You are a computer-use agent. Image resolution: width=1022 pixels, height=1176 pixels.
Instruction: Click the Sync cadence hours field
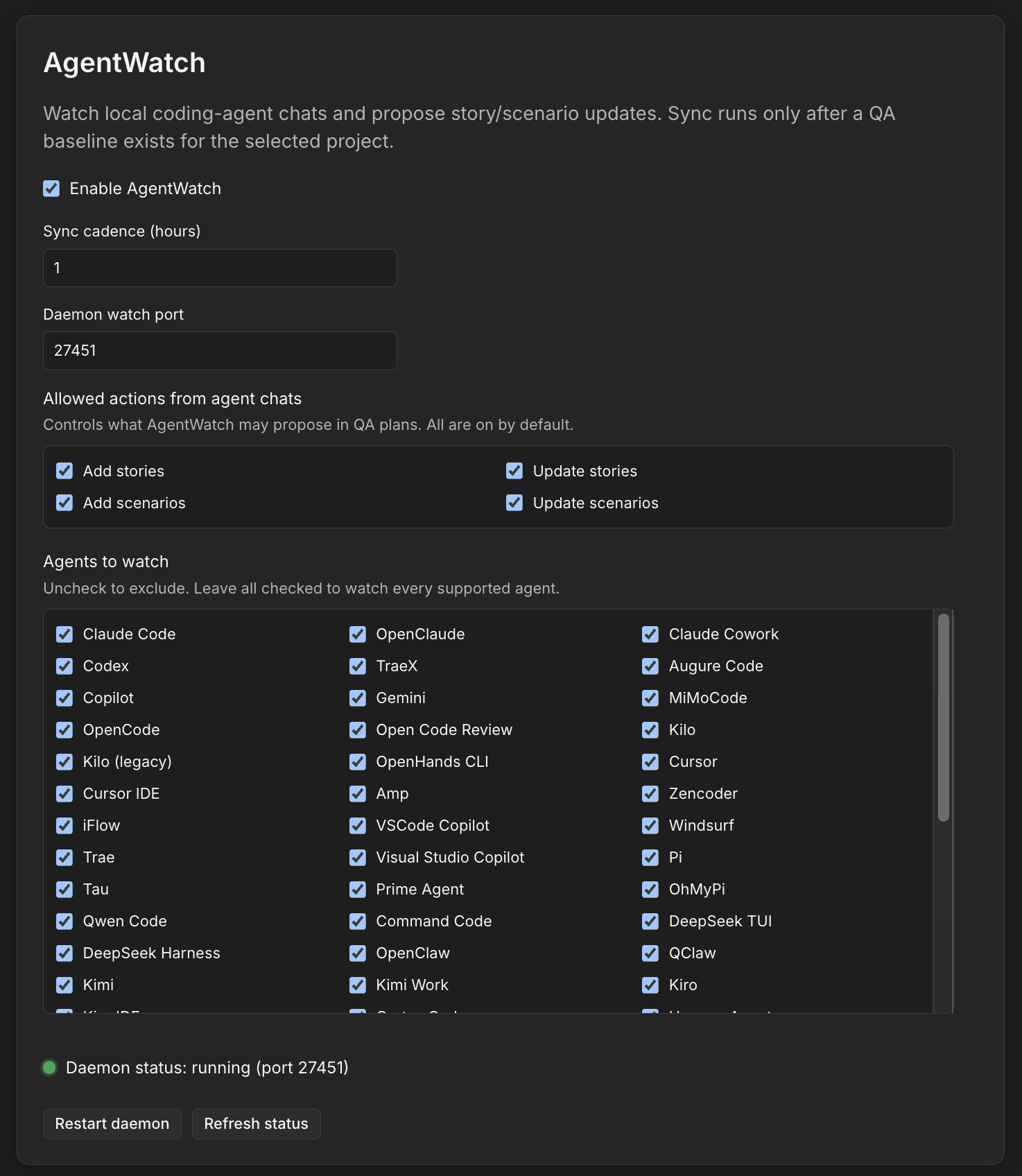pos(220,268)
